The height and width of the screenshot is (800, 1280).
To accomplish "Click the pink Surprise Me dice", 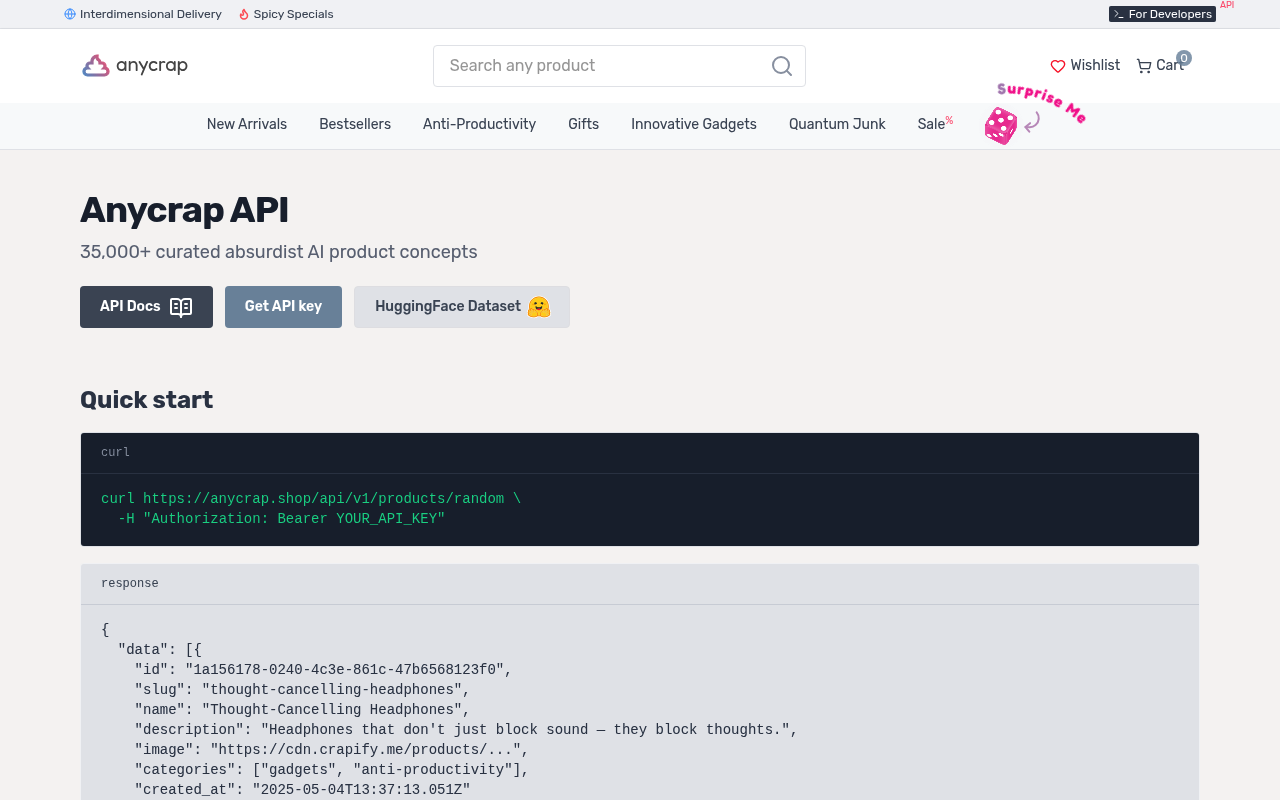I will click(1001, 126).
